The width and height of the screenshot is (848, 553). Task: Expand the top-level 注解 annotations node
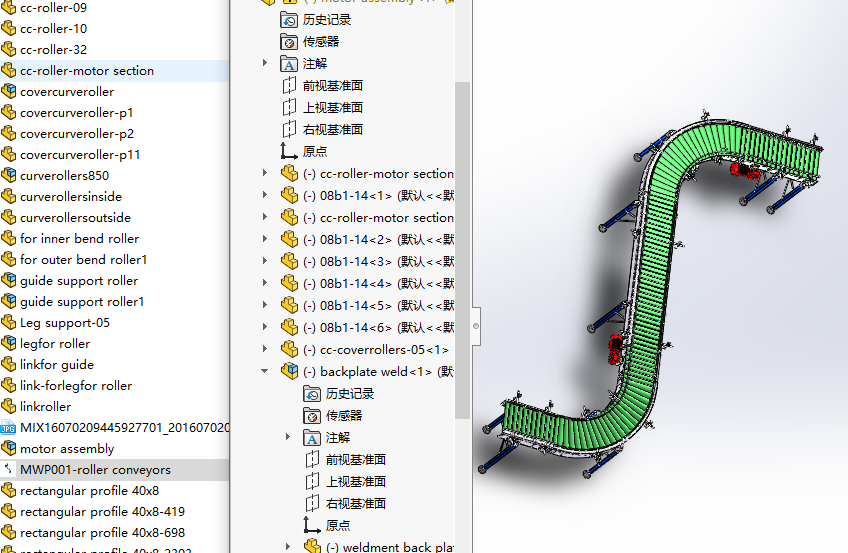click(x=264, y=63)
